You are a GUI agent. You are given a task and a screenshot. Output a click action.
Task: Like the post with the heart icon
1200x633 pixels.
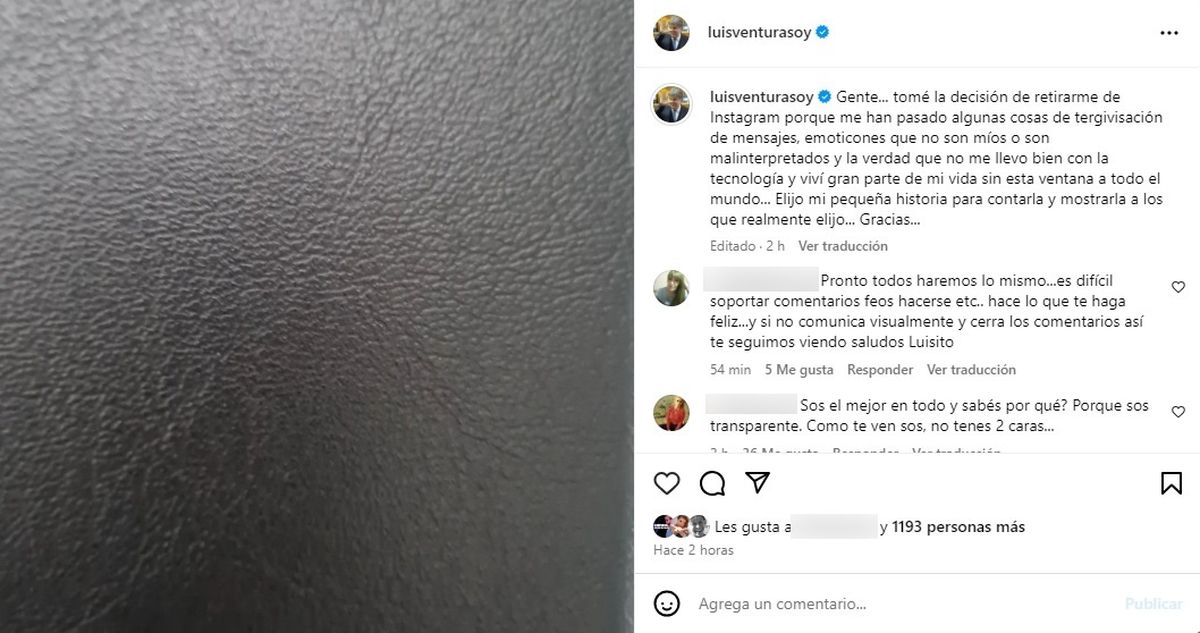click(667, 484)
